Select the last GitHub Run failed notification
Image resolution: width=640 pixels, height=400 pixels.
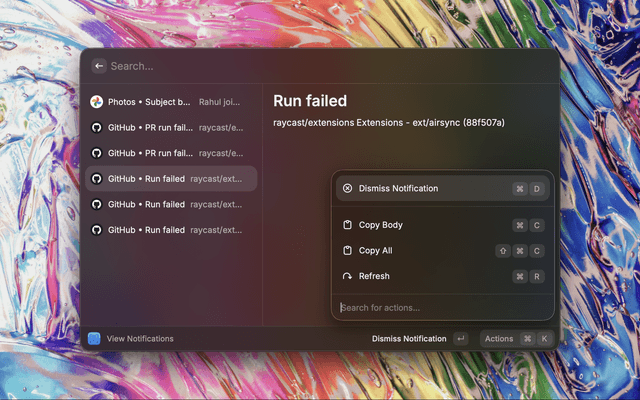tap(170, 230)
